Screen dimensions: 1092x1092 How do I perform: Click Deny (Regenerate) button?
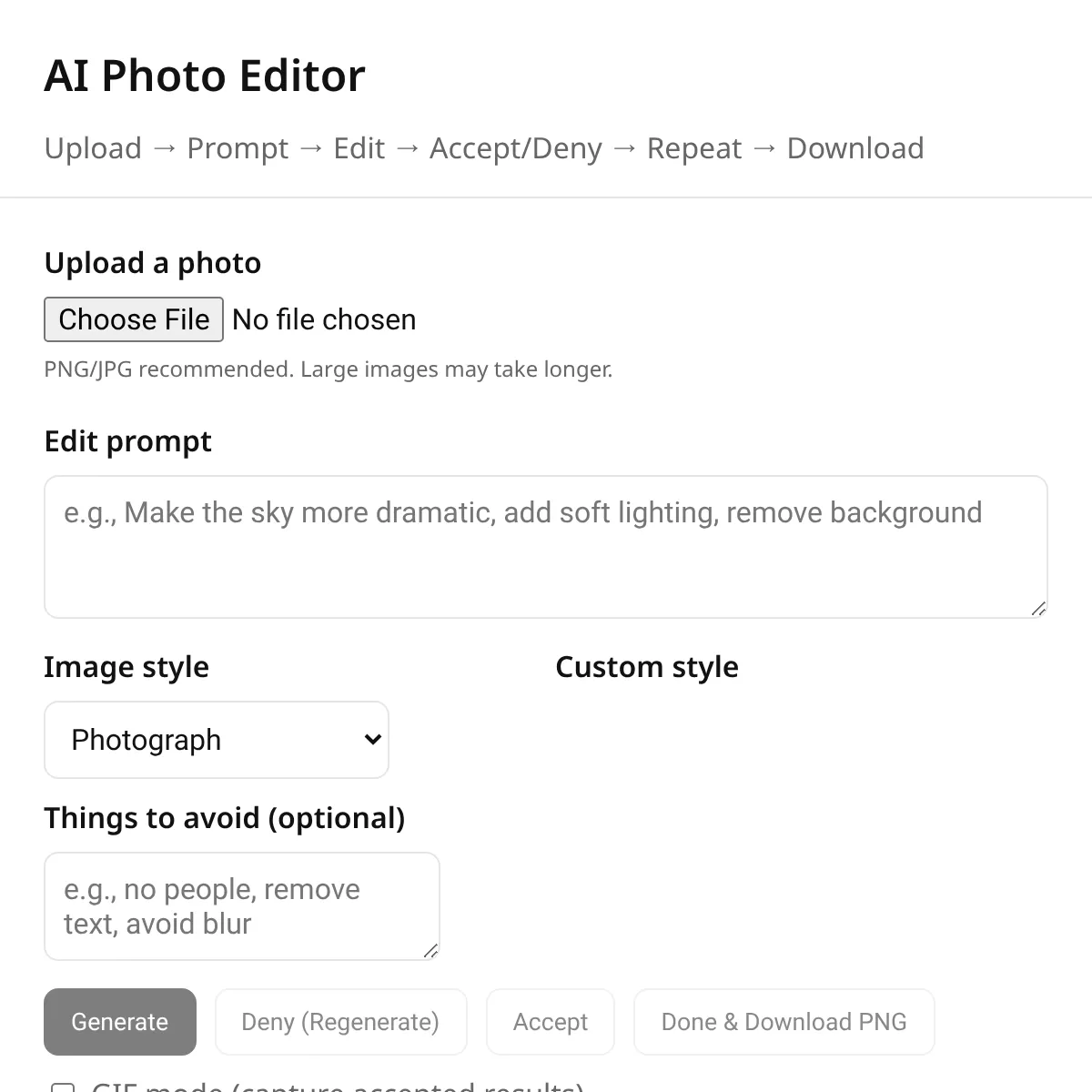pos(340,1022)
